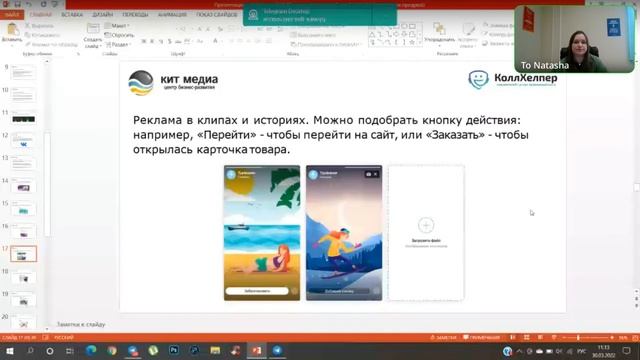Open the Paste dropdown arrow

[12, 45]
